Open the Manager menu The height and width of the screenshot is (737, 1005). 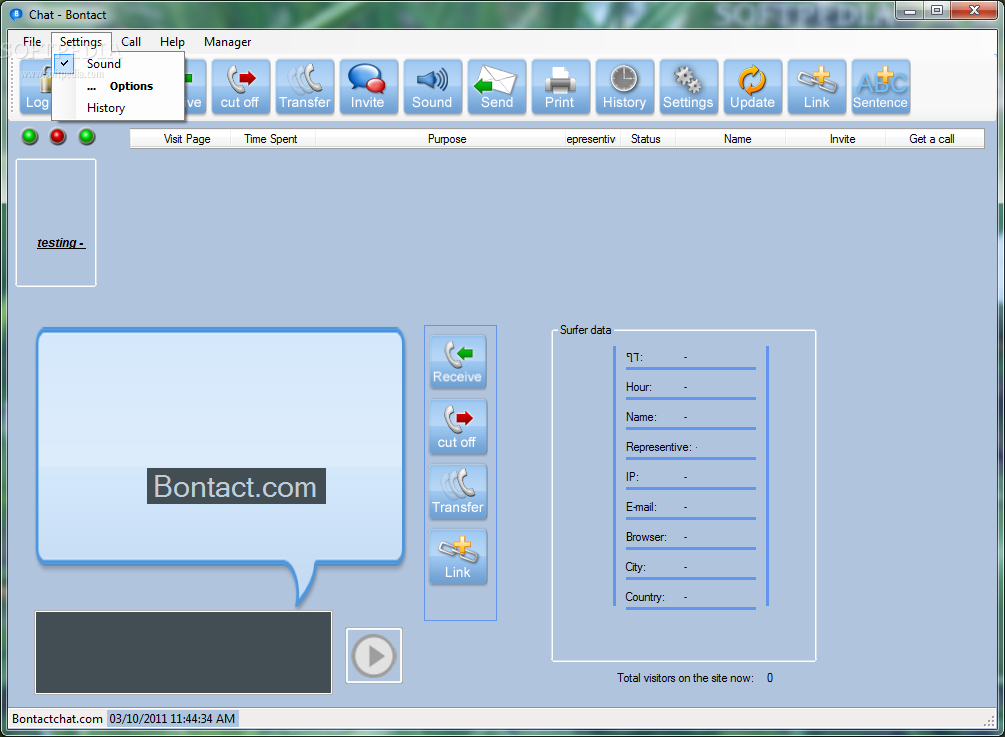pos(227,42)
